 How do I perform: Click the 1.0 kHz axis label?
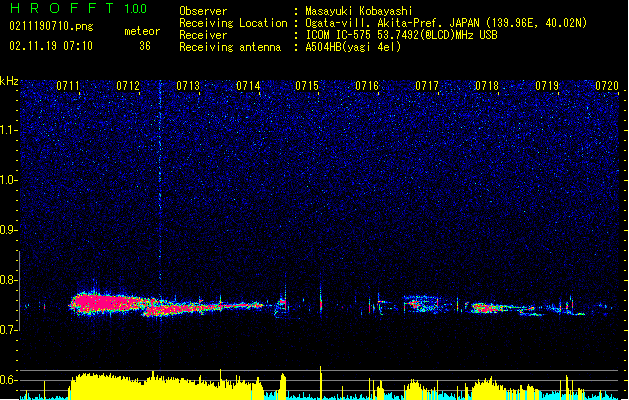(x=9, y=180)
